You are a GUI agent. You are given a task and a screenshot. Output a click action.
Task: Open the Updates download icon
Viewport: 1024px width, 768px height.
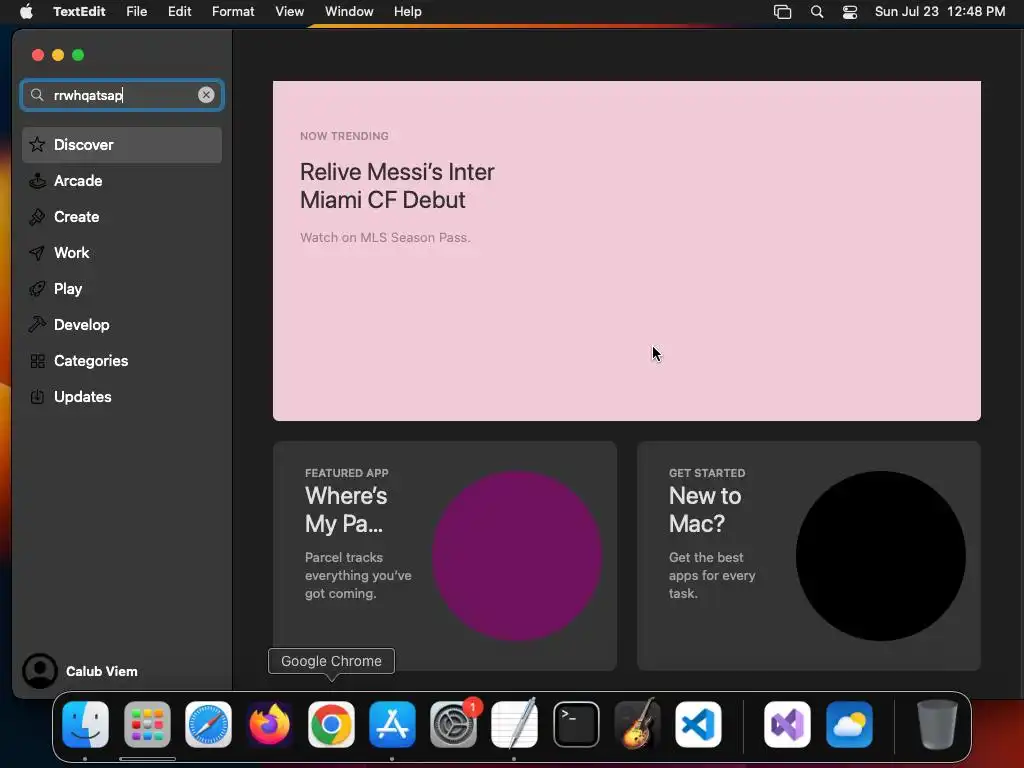pyautogui.click(x=37, y=396)
